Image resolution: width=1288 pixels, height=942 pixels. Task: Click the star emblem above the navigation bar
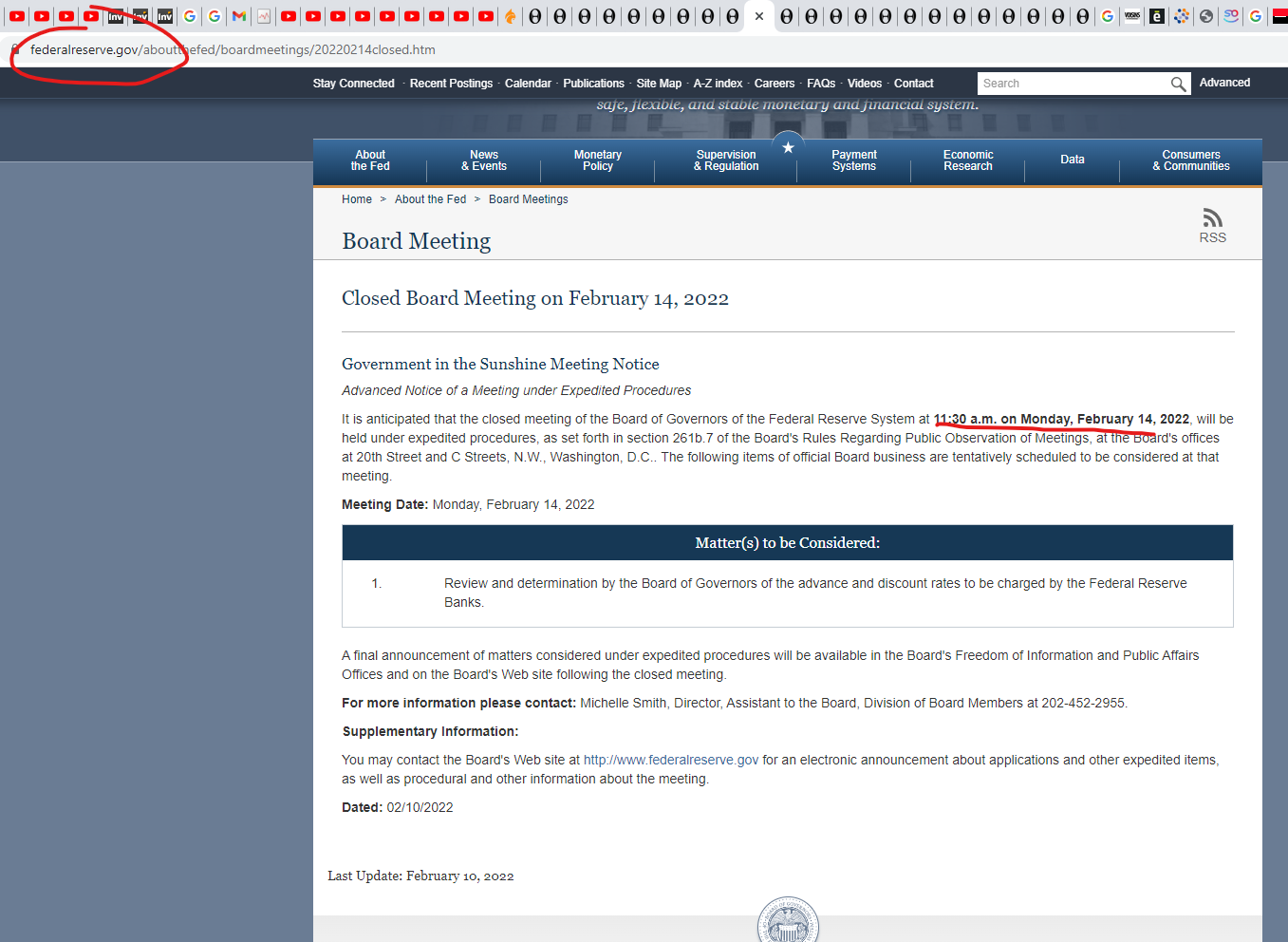[788, 148]
